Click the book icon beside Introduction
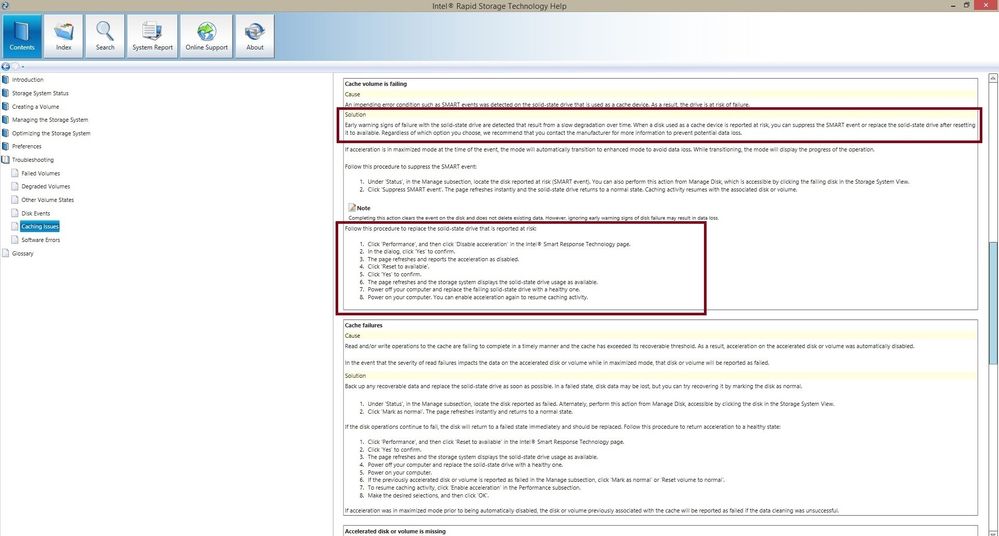The image size is (999, 536). (x=5, y=80)
